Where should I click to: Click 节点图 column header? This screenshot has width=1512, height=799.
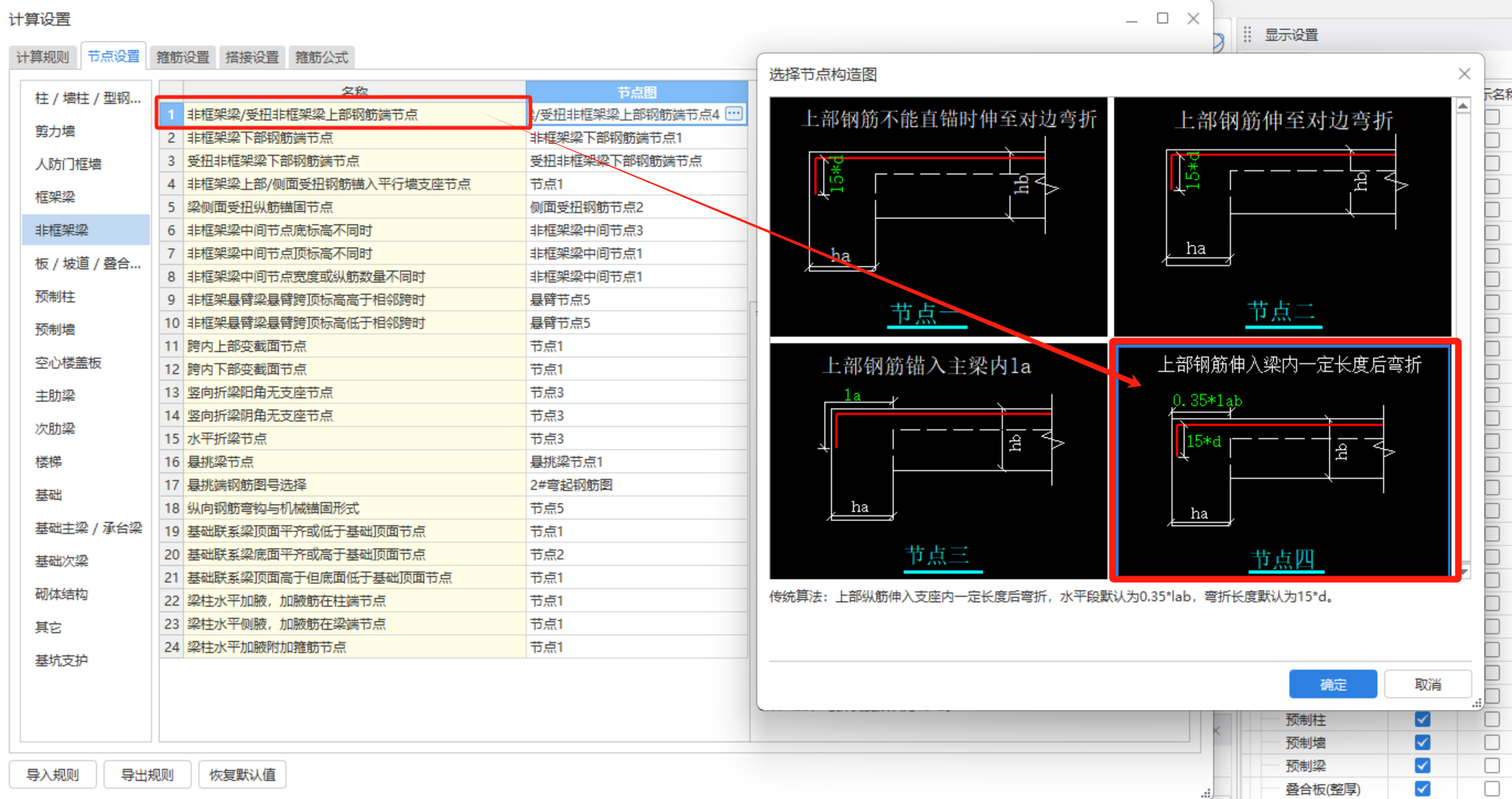pos(636,92)
